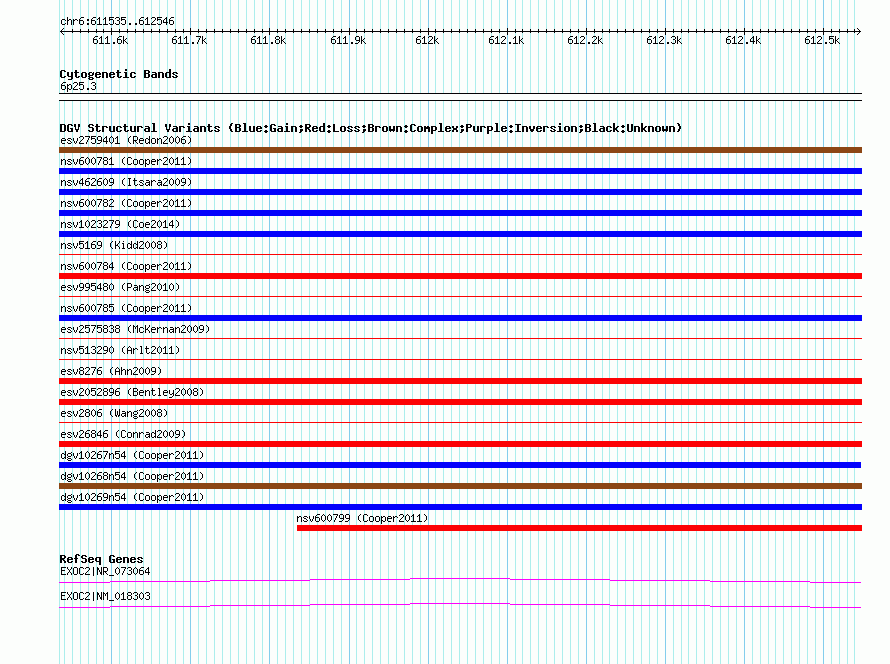Viewport: 890px width, 664px height.
Task: Click the 611.8k ruler tick label
Action: (268, 40)
